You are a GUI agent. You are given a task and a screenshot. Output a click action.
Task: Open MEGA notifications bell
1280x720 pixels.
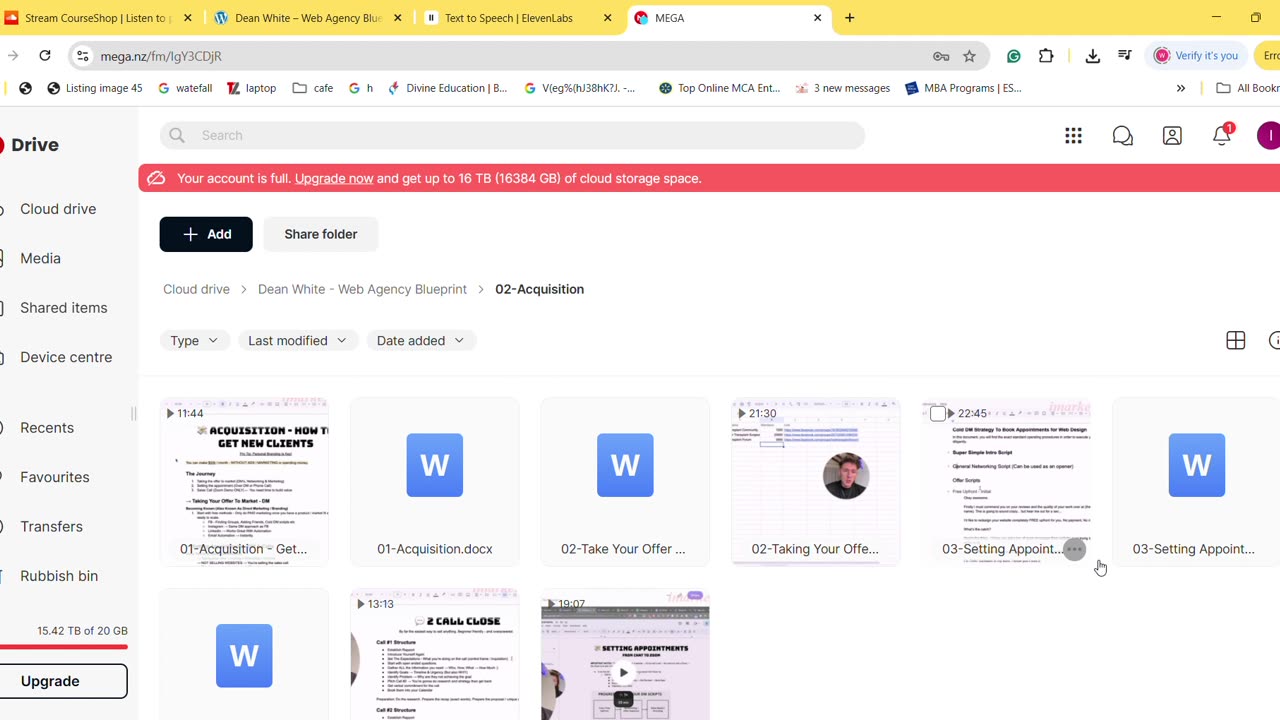click(x=1222, y=135)
